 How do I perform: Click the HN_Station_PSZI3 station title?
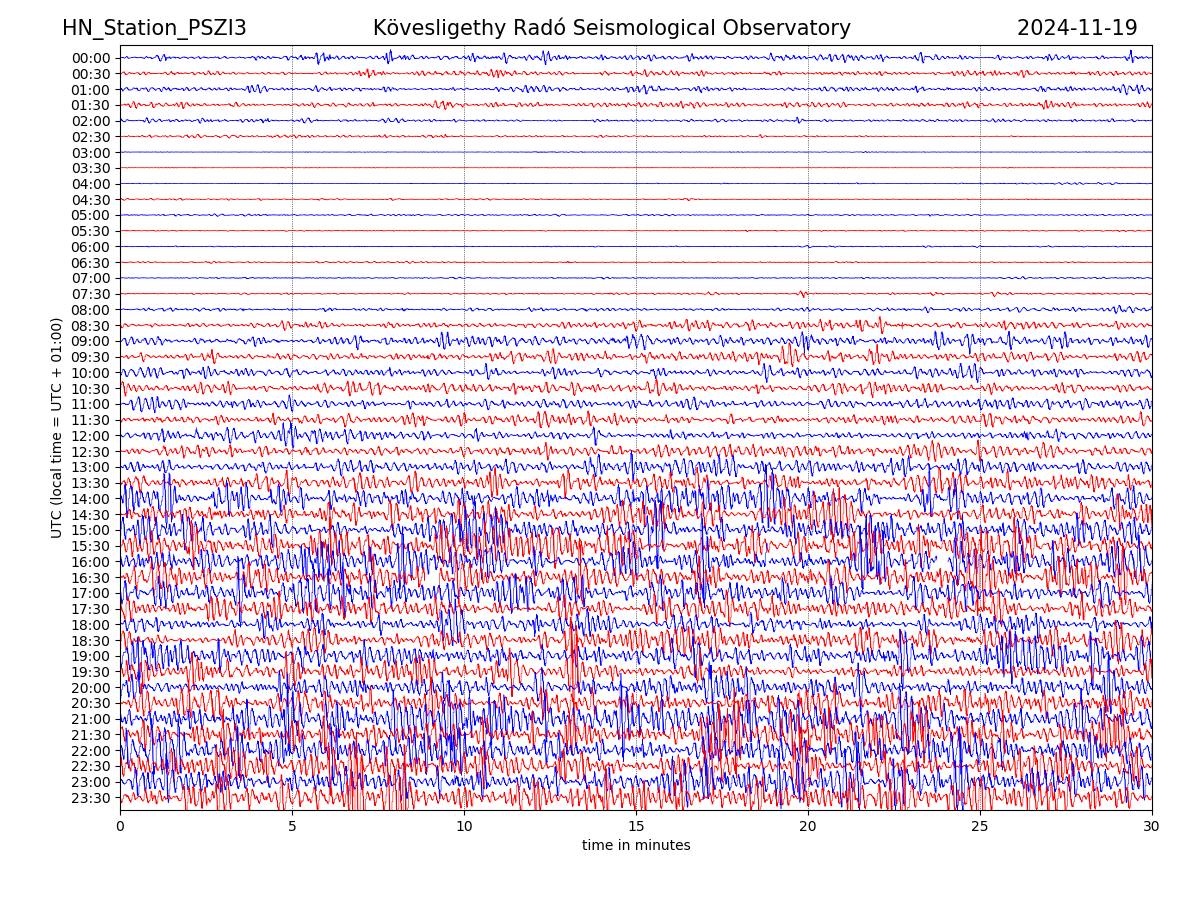coord(154,29)
